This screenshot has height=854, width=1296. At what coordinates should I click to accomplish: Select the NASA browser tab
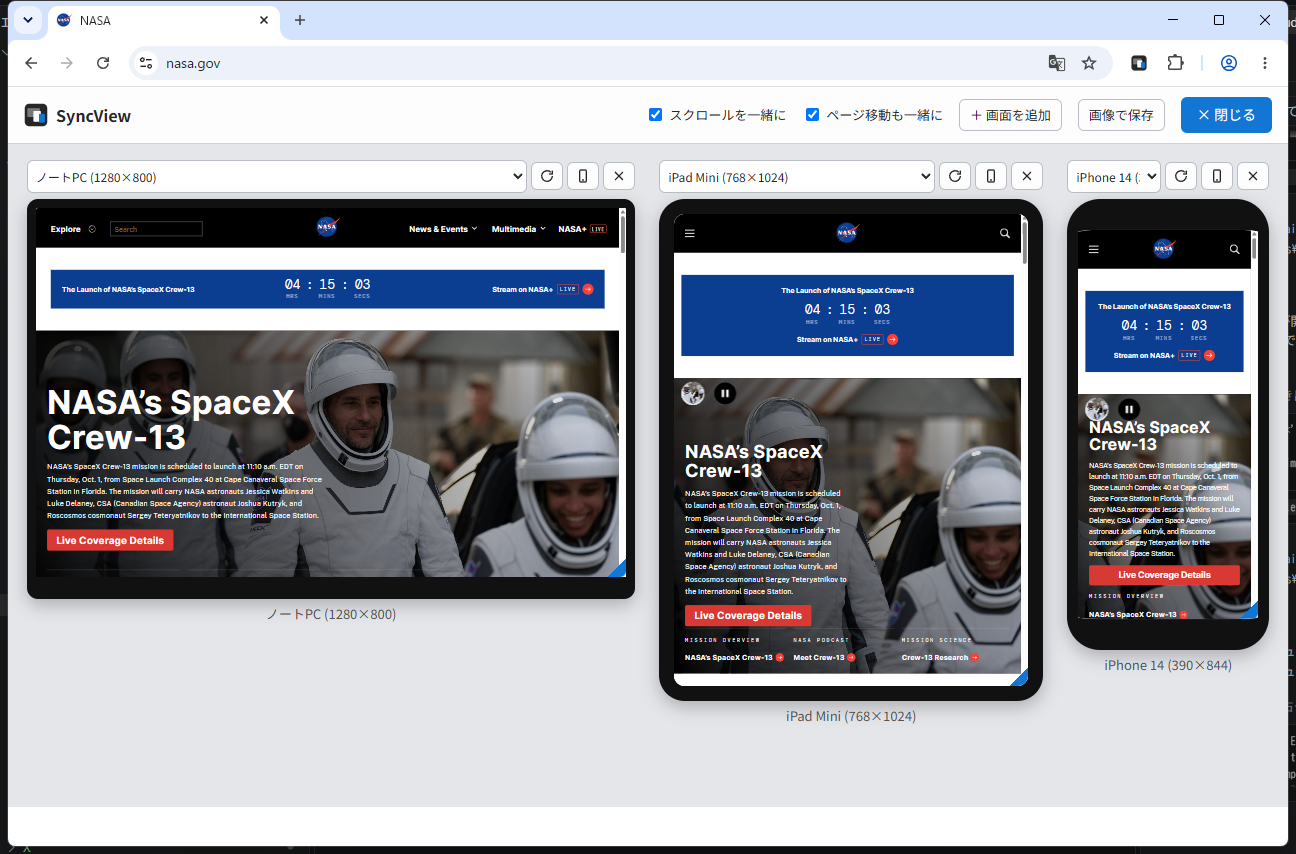pos(164,20)
